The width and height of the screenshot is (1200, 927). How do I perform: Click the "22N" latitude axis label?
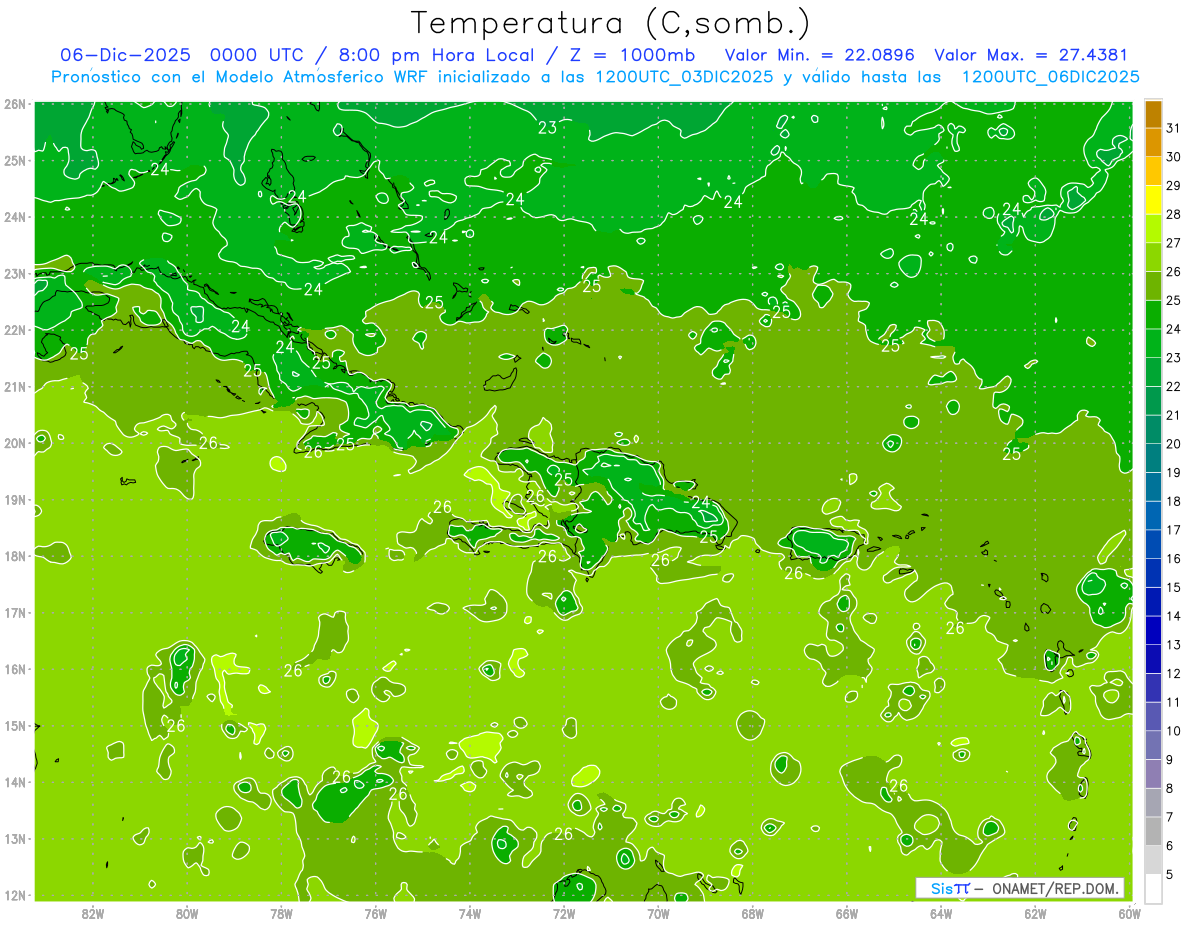click(x=16, y=330)
